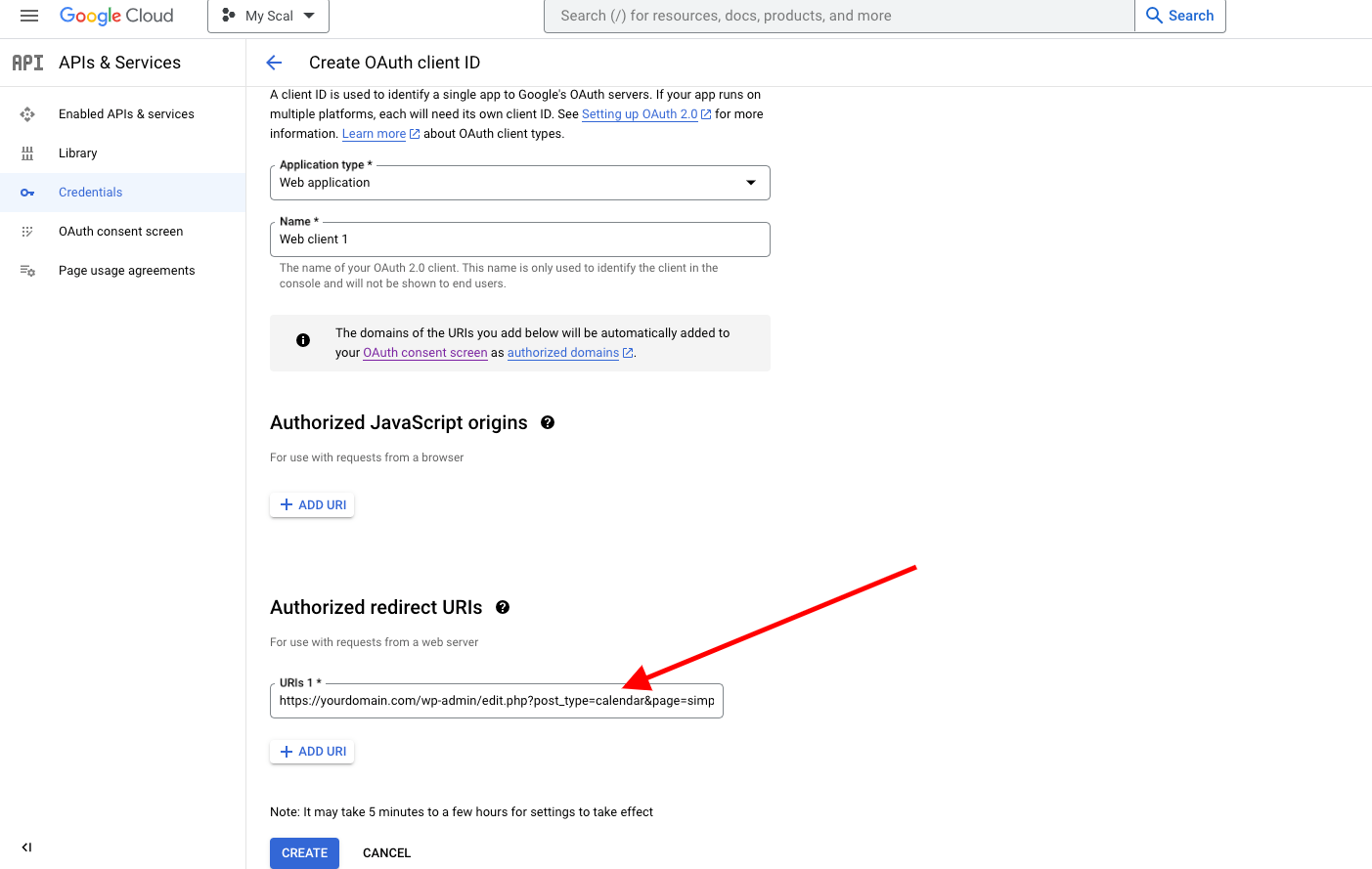1372x869 pixels.
Task: Click the Name field containing Web client 1
Action: [519, 239]
